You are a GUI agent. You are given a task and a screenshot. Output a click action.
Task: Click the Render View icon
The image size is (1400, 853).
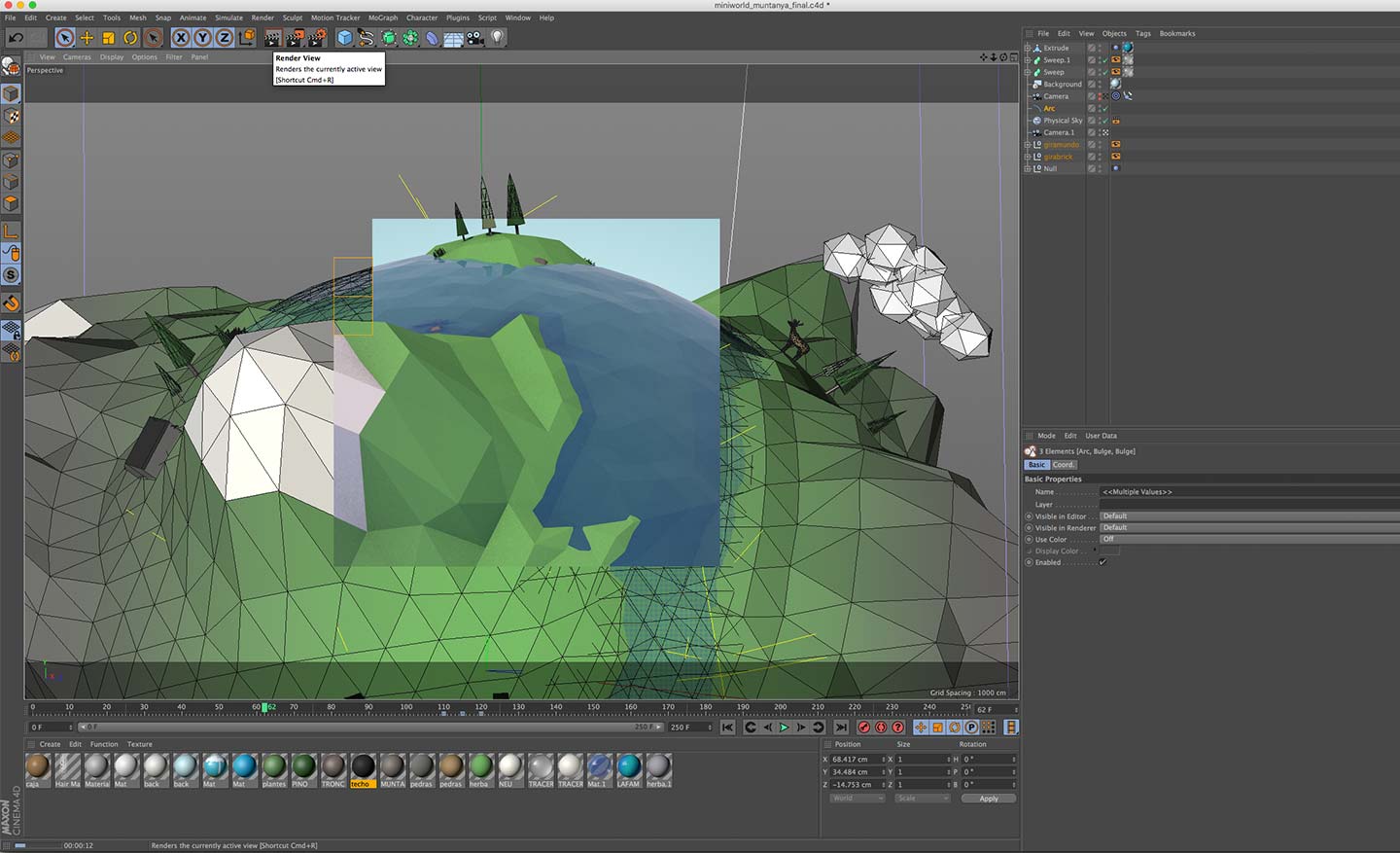(x=272, y=38)
